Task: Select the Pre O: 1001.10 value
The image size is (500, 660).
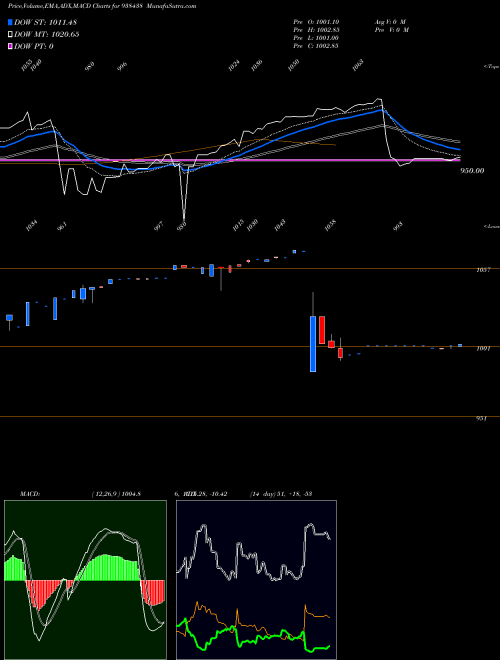Action: point(316,21)
